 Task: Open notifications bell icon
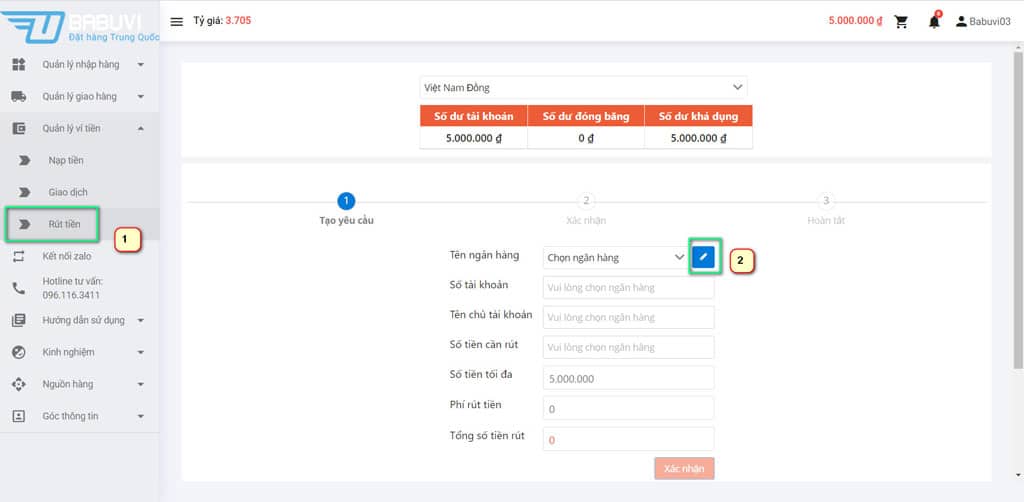coord(934,21)
